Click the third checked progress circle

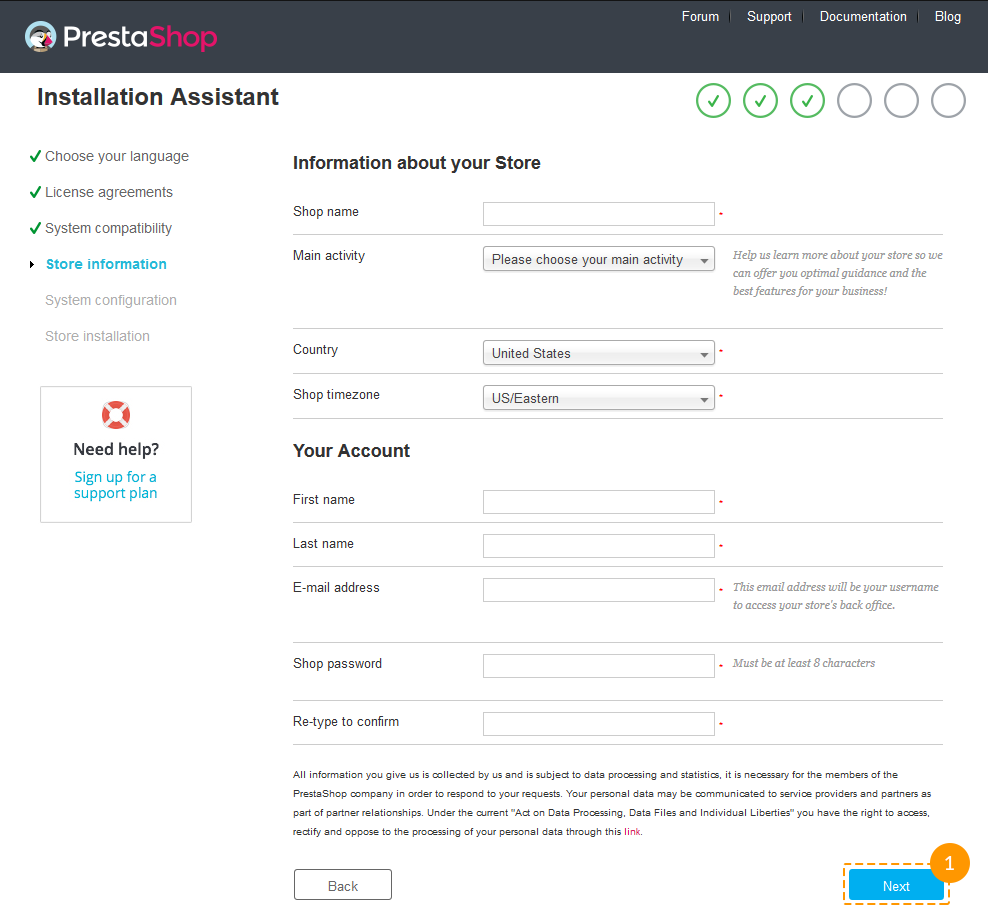click(807, 100)
